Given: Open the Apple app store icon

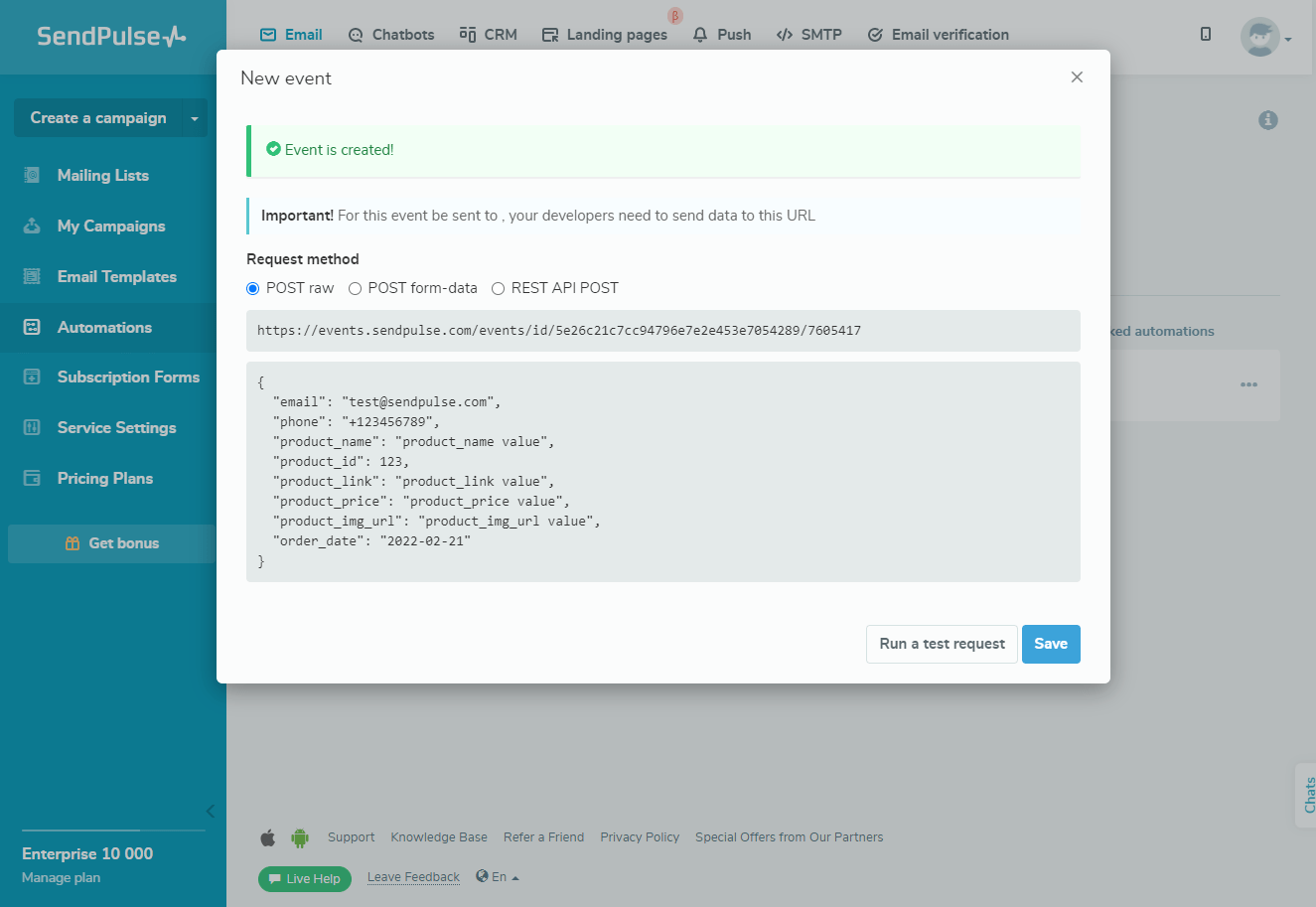Looking at the screenshot, I should click(x=267, y=837).
